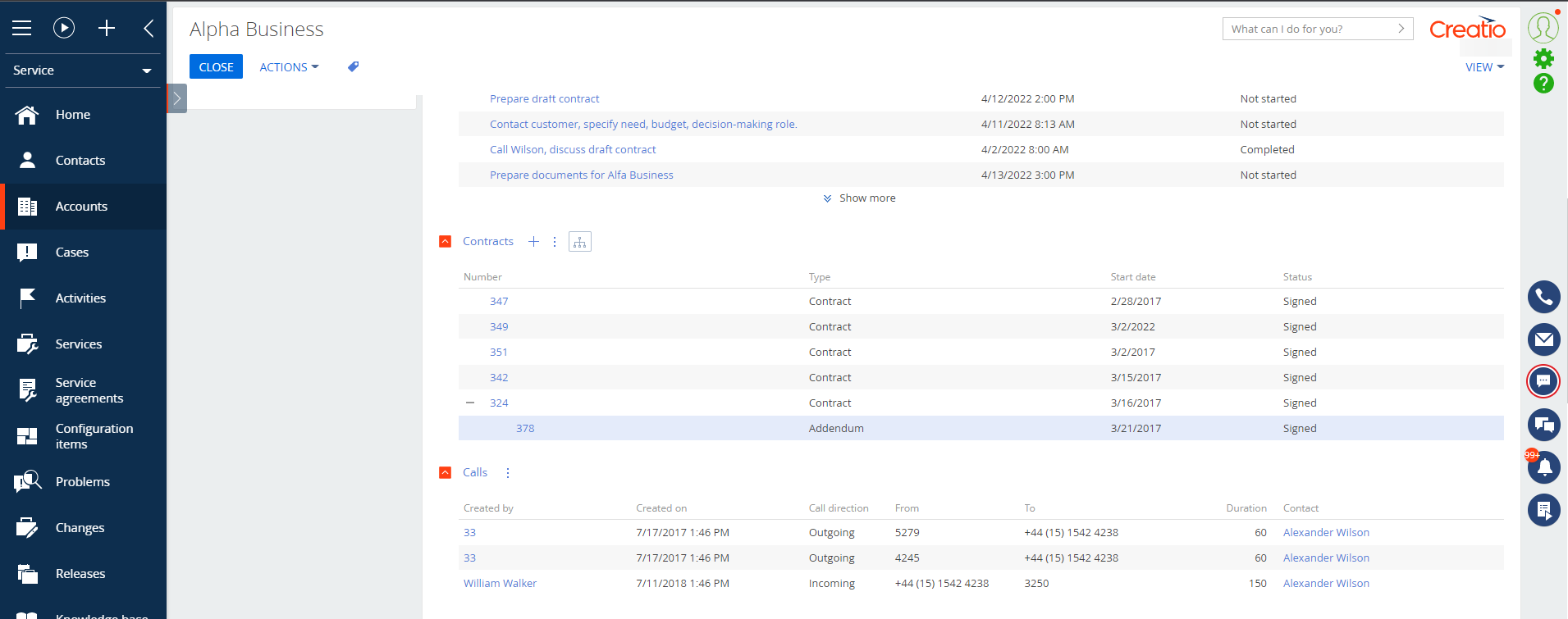Image resolution: width=1568 pixels, height=619 pixels.
Task: Click the tag icon next to Actions
Action: pyautogui.click(x=353, y=67)
